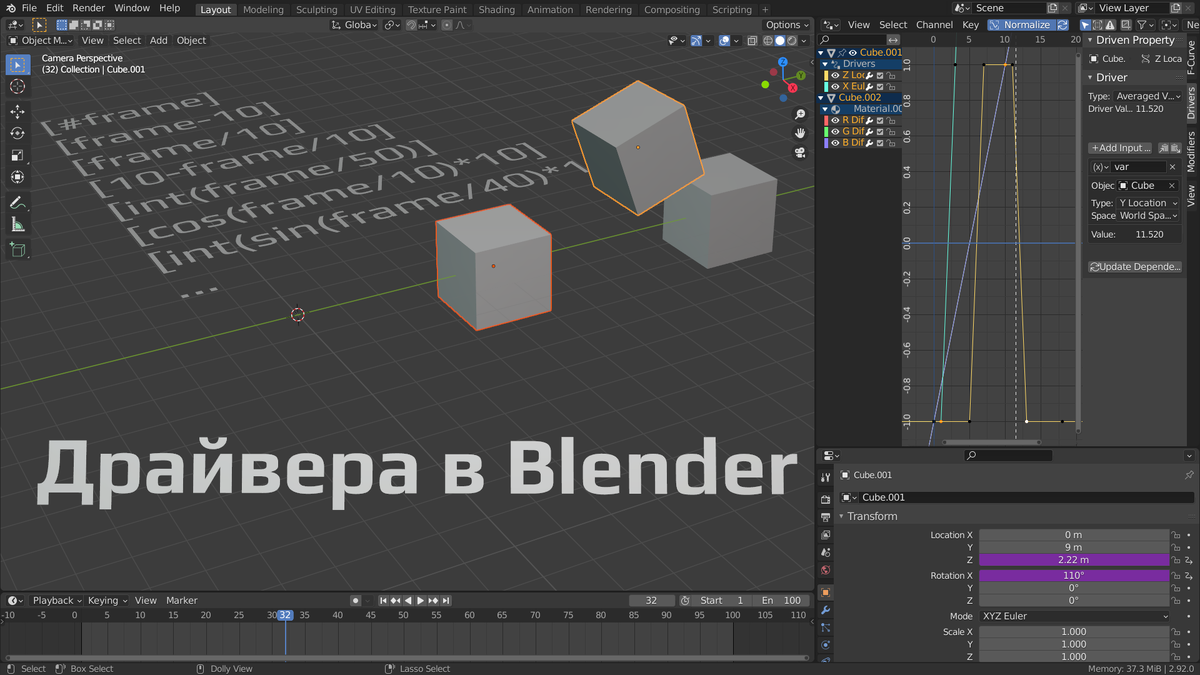This screenshot has width=1200, height=675.
Task: Click the current frame marker 32
Action: [x=285, y=615]
